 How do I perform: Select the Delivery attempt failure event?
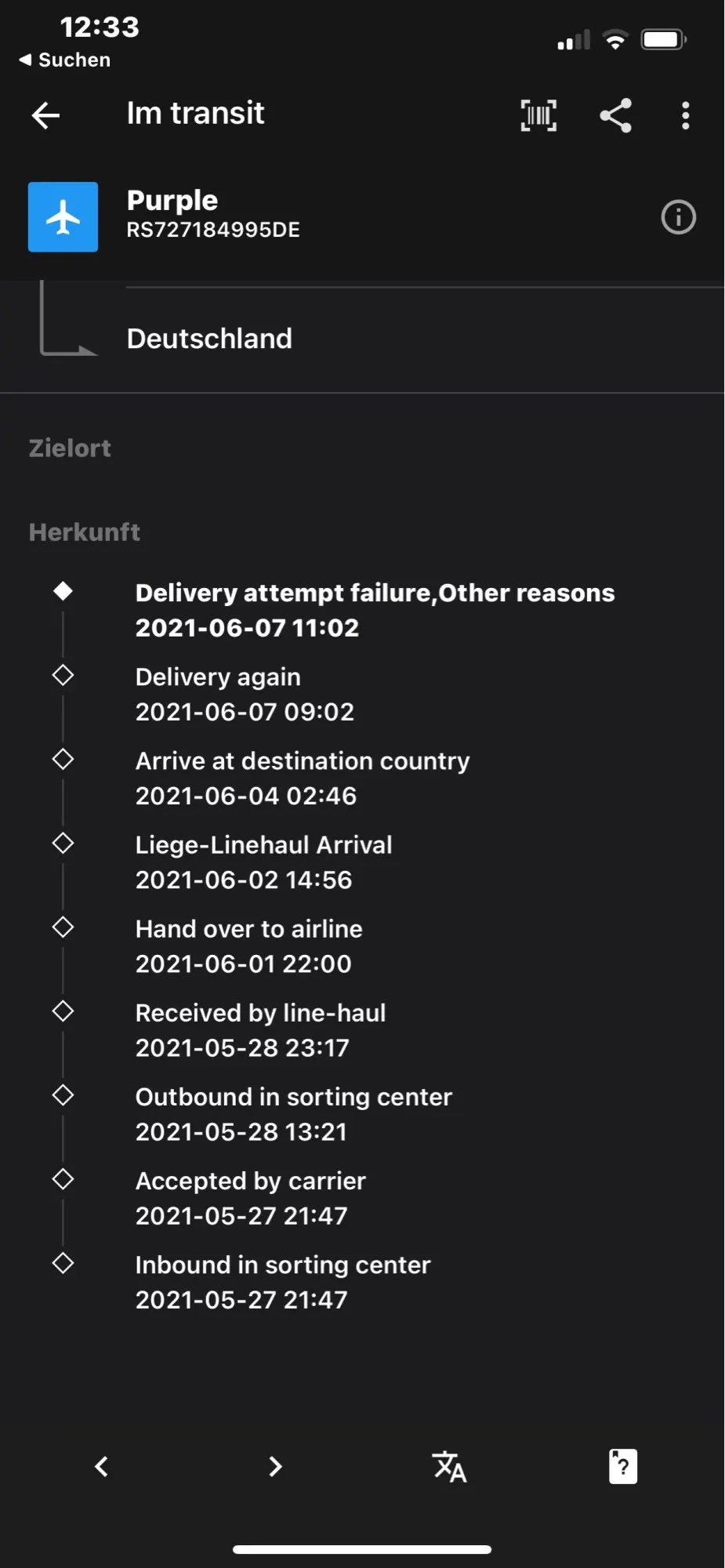(x=375, y=609)
